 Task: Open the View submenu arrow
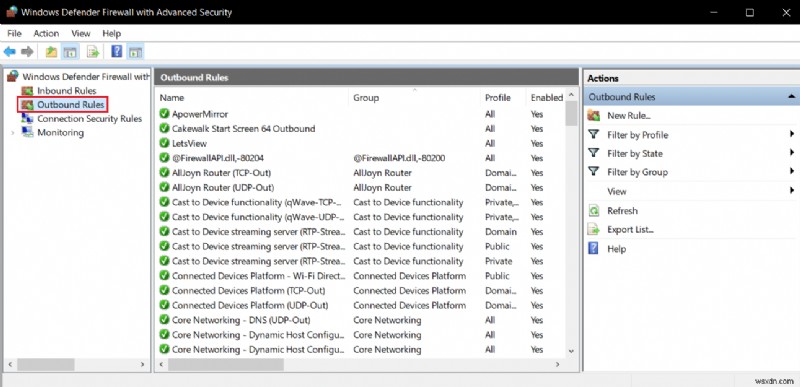(x=792, y=190)
